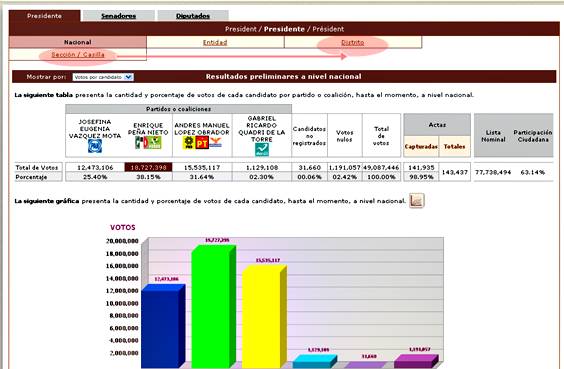The image size is (564, 369).
Task: Click the 02.30% percentage cell
Action: [x=261, y=177]
